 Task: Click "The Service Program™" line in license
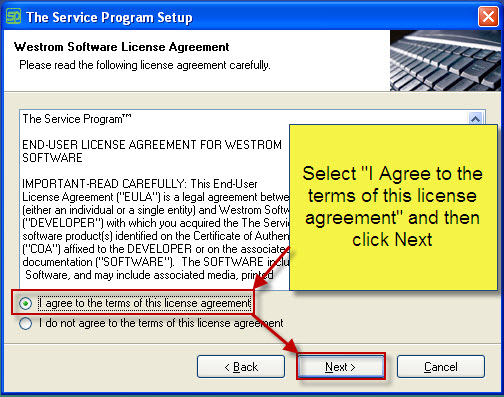pyautogui.click(x=77, y=119)
